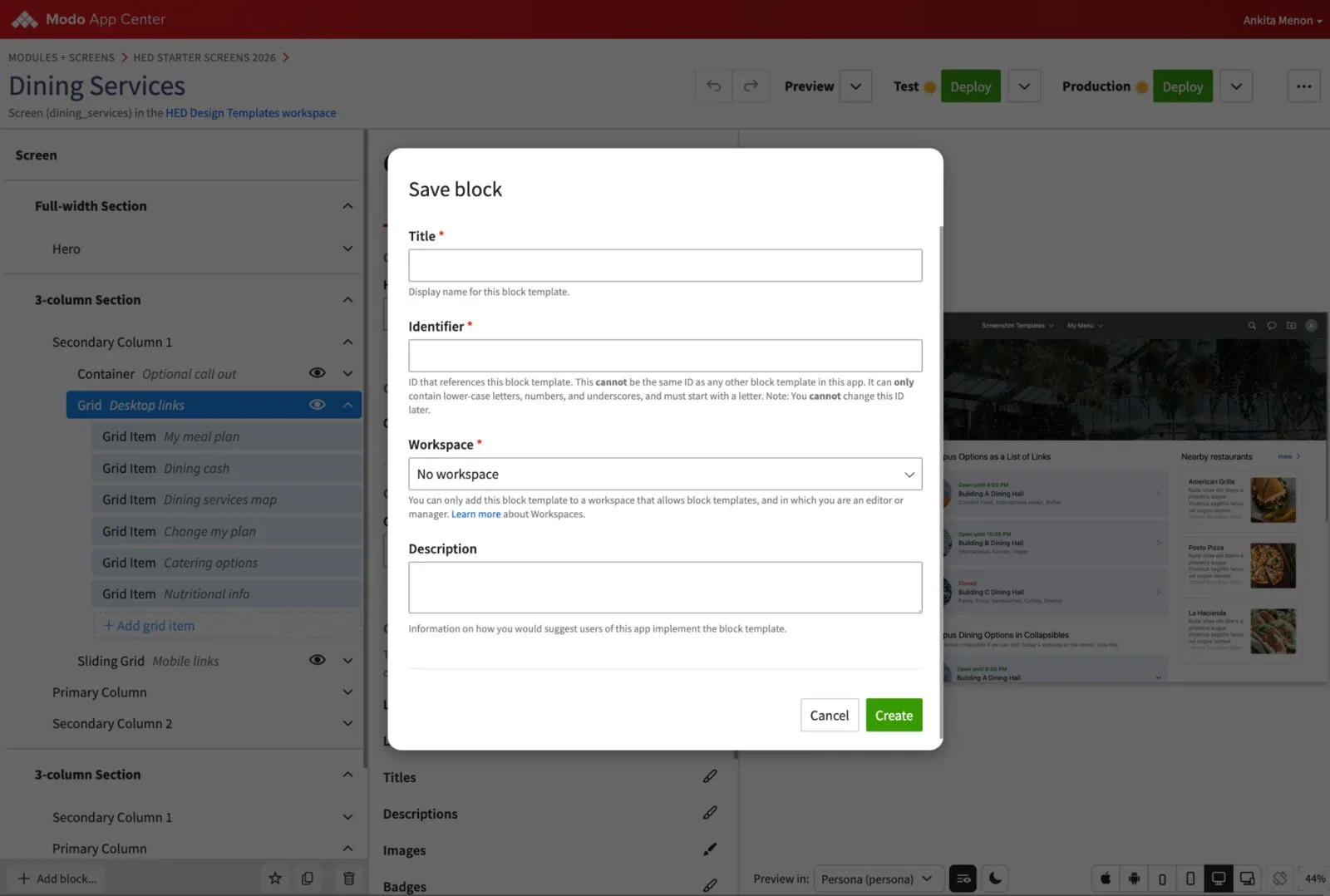The height and width of the screenshot is (896, 1330).
Task: Open MODULES + SCREENS breadcrumb
Action: pyautogui.click(x=62, y=57)
